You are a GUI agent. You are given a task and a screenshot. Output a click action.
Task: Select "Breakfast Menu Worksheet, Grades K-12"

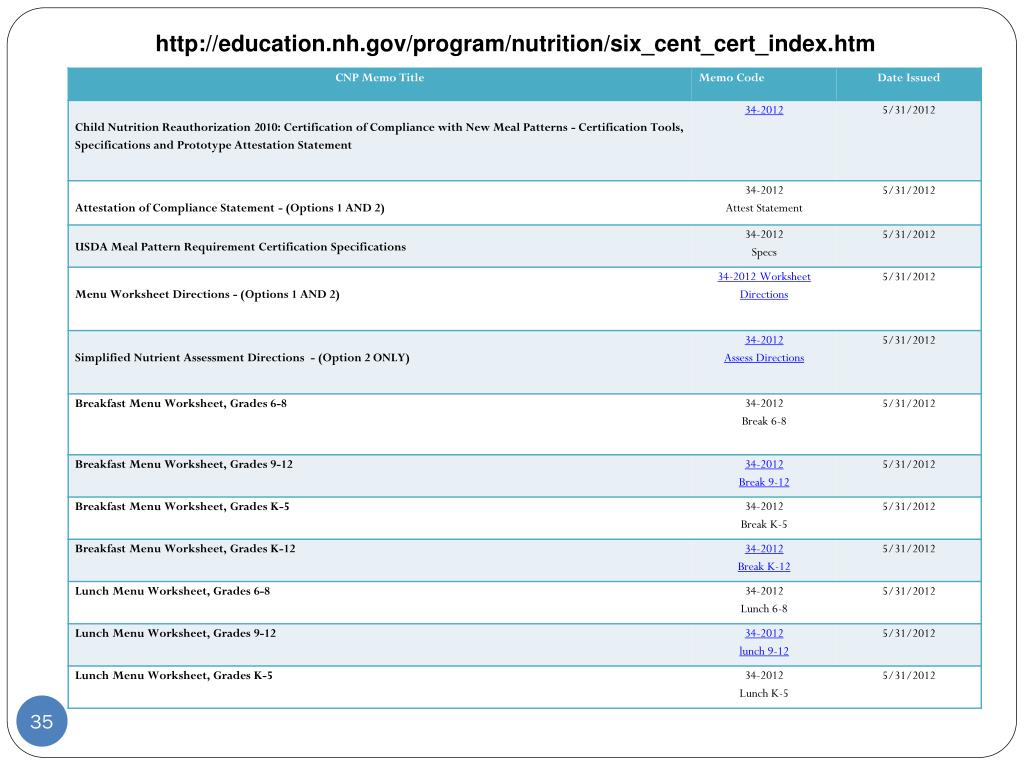coord(185,549)
